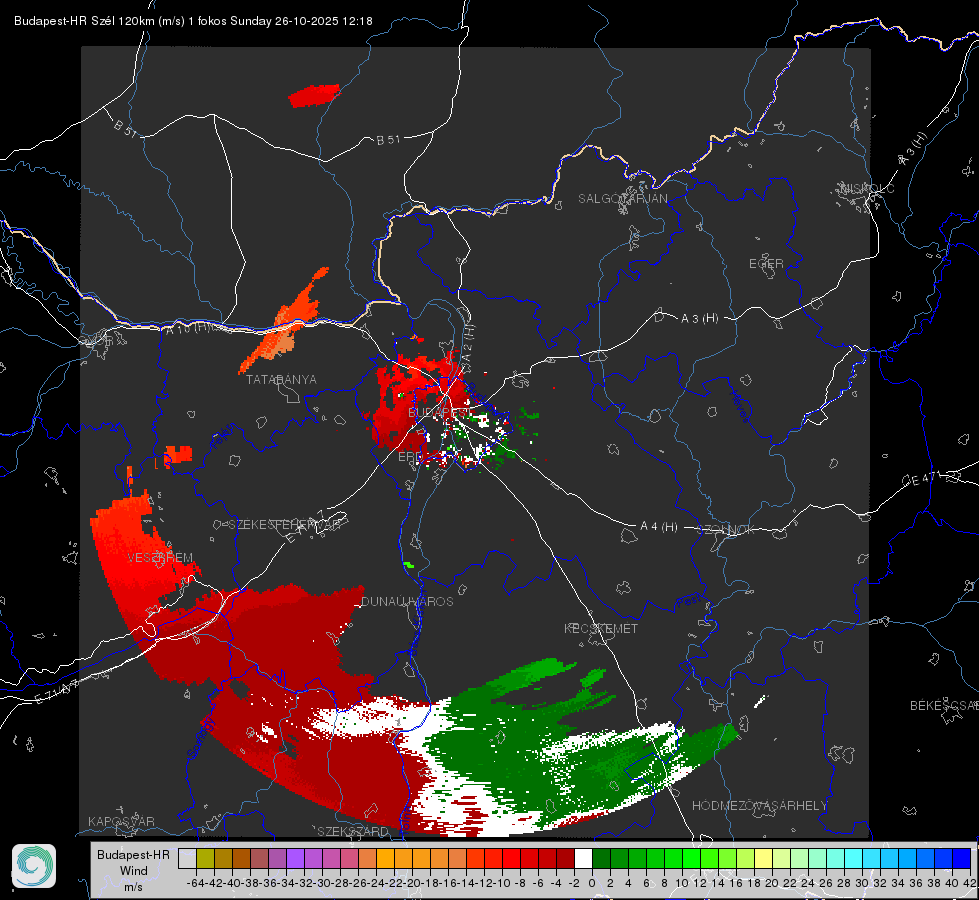Click the SZEKSZÁRD city label

point(353,831)
